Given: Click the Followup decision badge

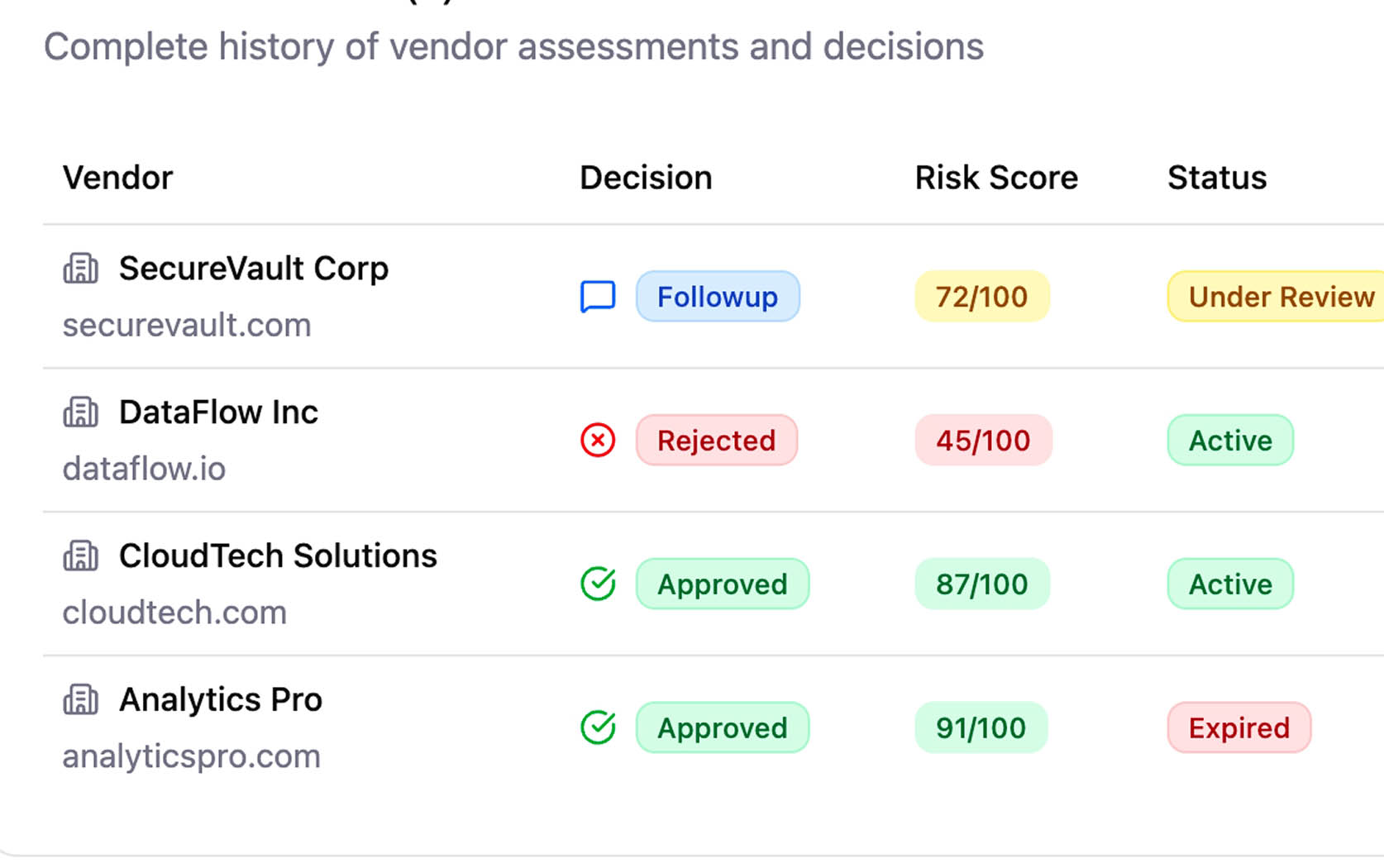Looking at the screenshot, I should [x=717, y=296].
